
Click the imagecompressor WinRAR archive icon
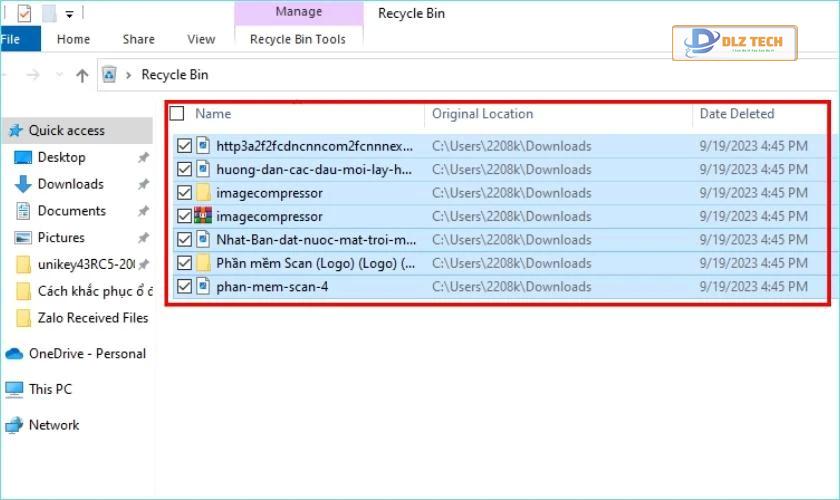click(x=203, y=215)
